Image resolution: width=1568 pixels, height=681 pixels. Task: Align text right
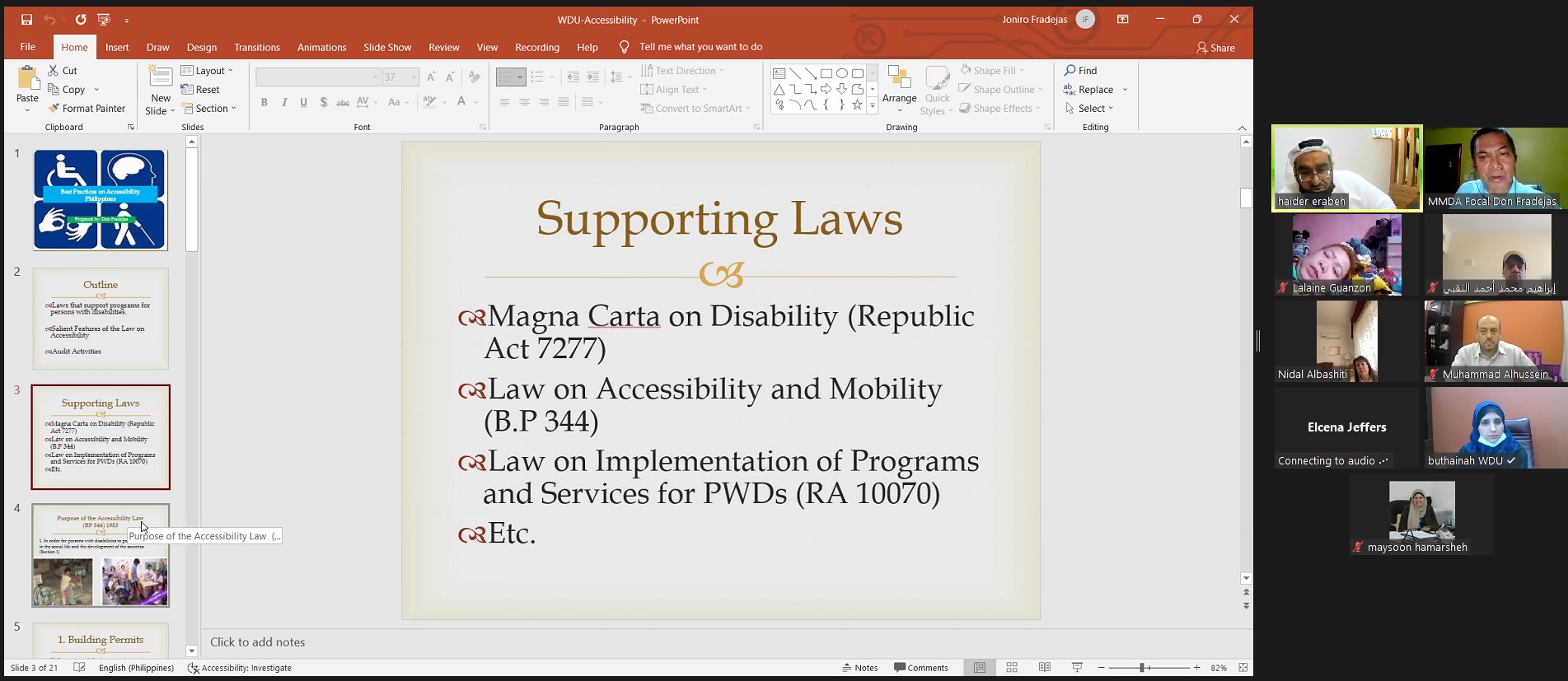coord(544,102)
